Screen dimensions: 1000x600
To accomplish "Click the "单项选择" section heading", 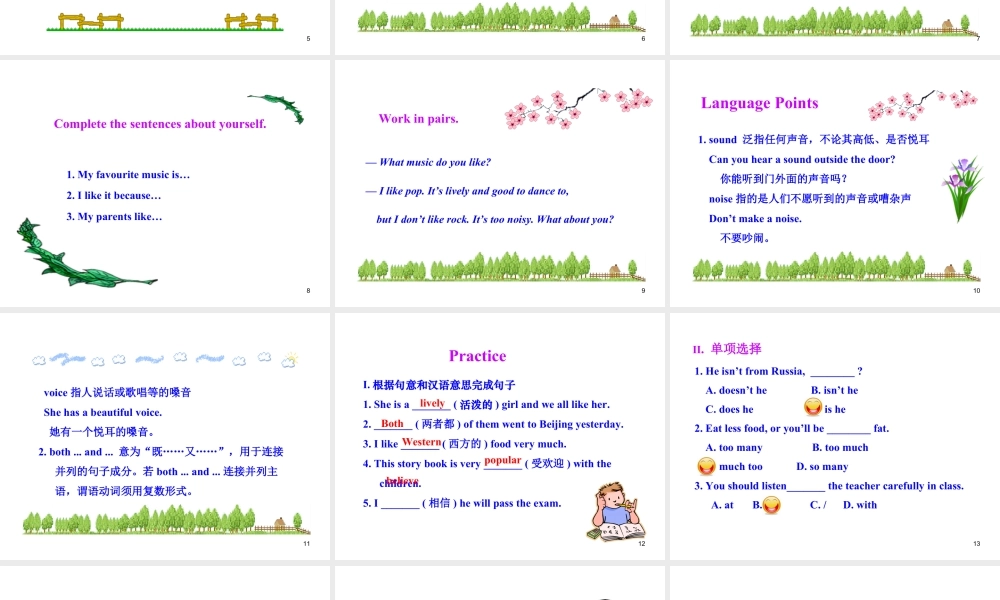I will pos(736,349).
